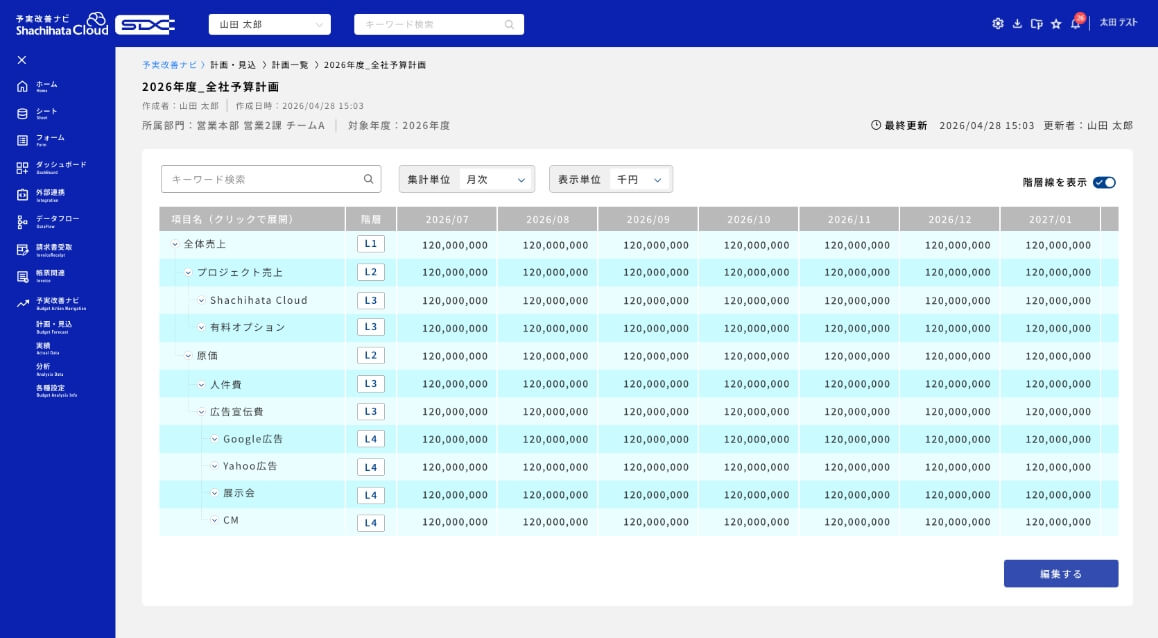Click the favorites star icon
The width and height of the screenshot is (1158, 638).
pyautogui.click(x=1056, y=24)
